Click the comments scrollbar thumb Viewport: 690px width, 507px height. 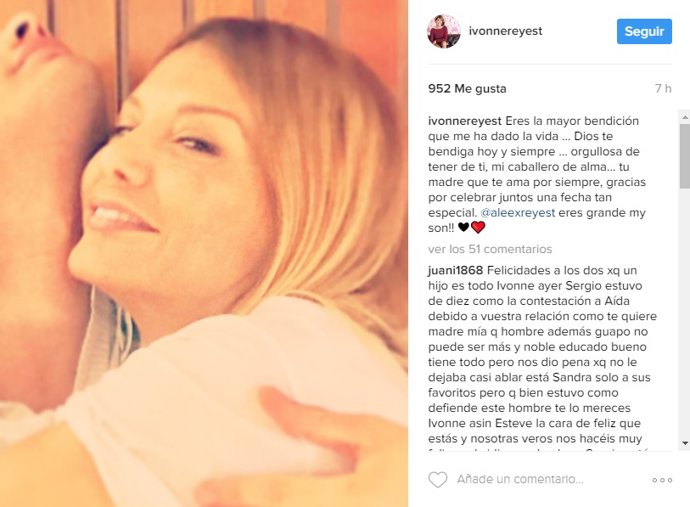point(685,156)
